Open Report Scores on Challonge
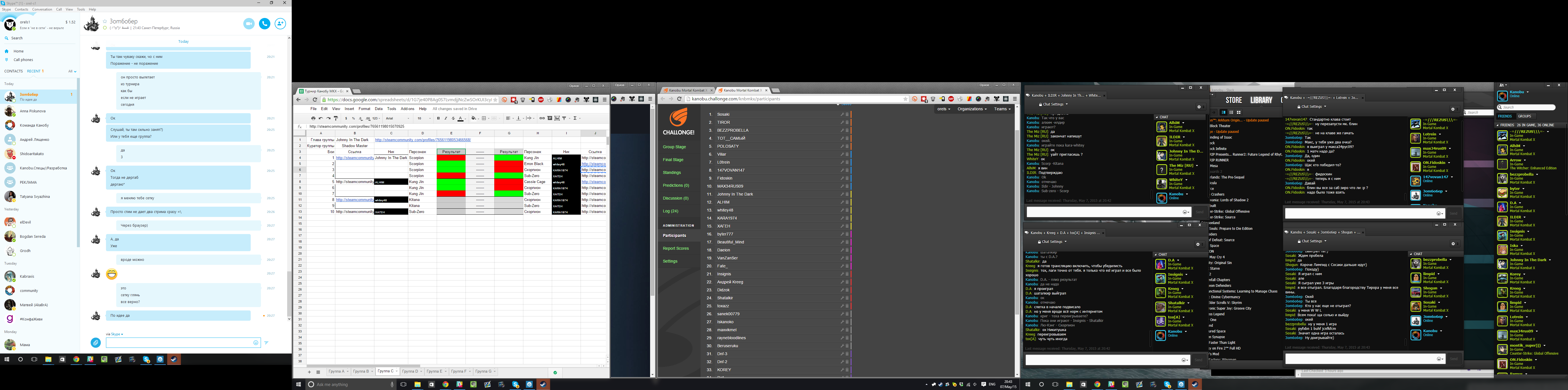The image size is (1568, 390). click(676, 249)
